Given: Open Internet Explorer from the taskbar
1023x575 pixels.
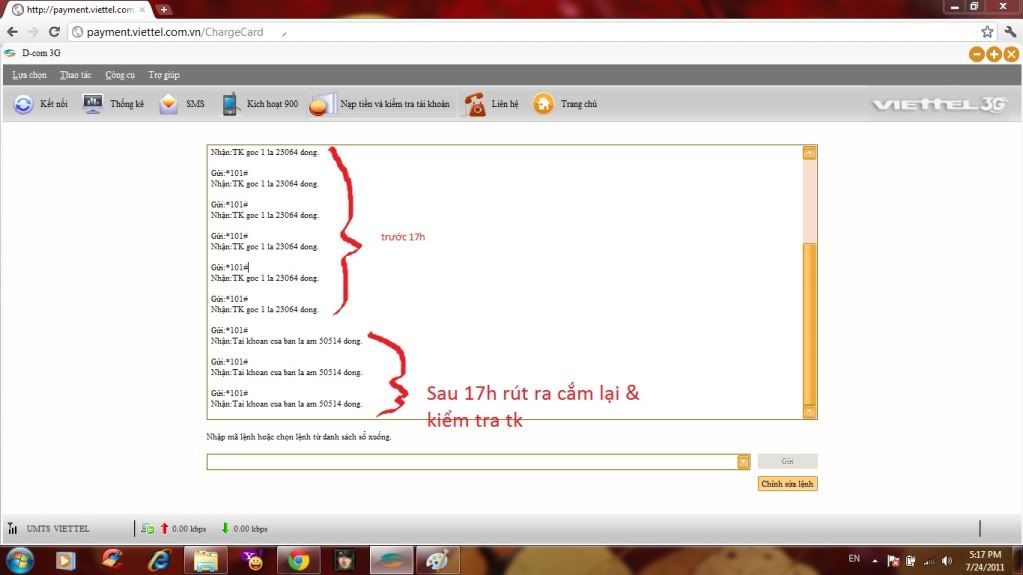Looking at the screenshot, I should 158,559.
